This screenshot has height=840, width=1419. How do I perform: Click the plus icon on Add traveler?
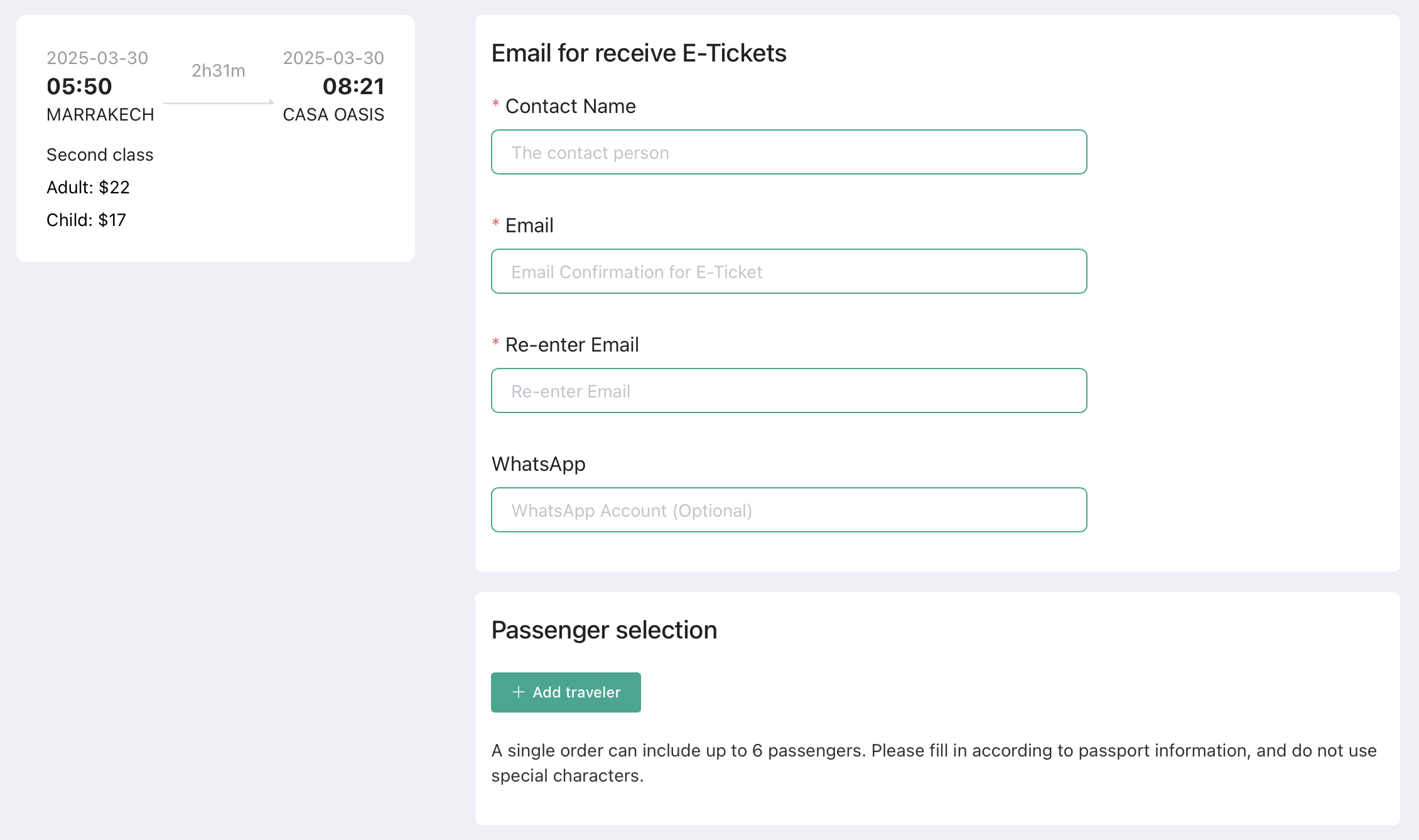(518, 692)
